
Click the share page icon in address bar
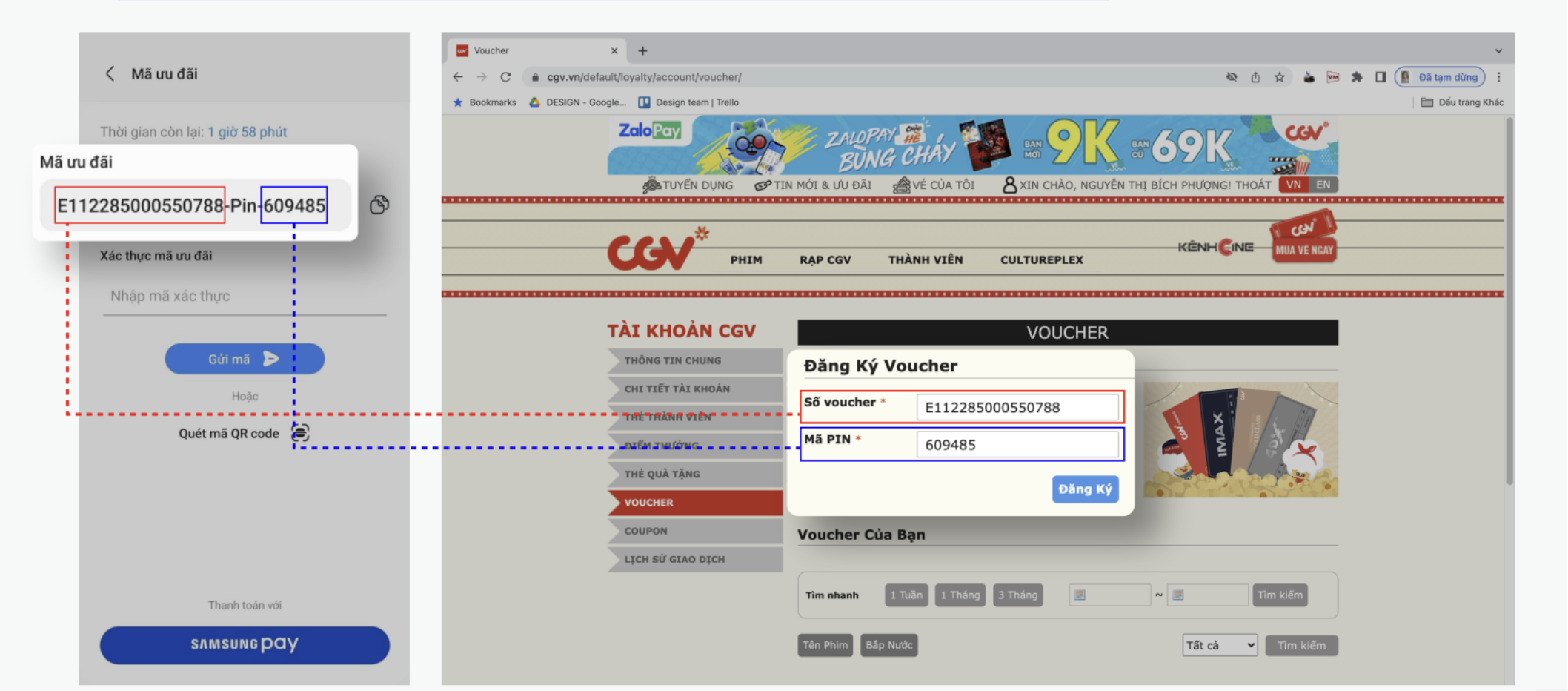(x=1255, y=77)
